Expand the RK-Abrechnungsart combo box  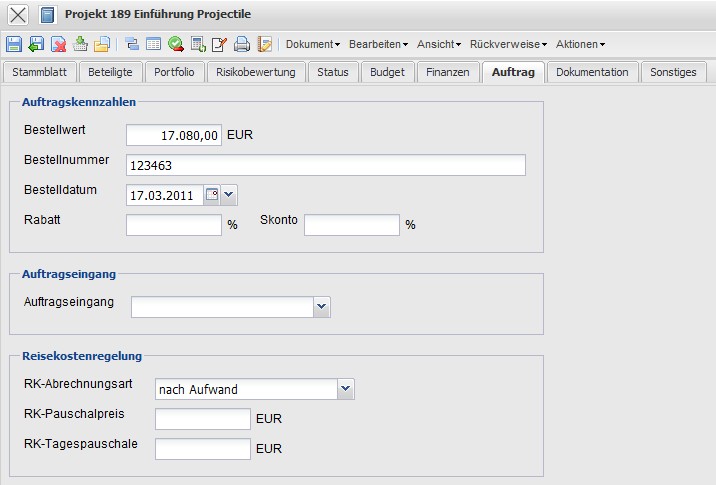coord(346,389)
